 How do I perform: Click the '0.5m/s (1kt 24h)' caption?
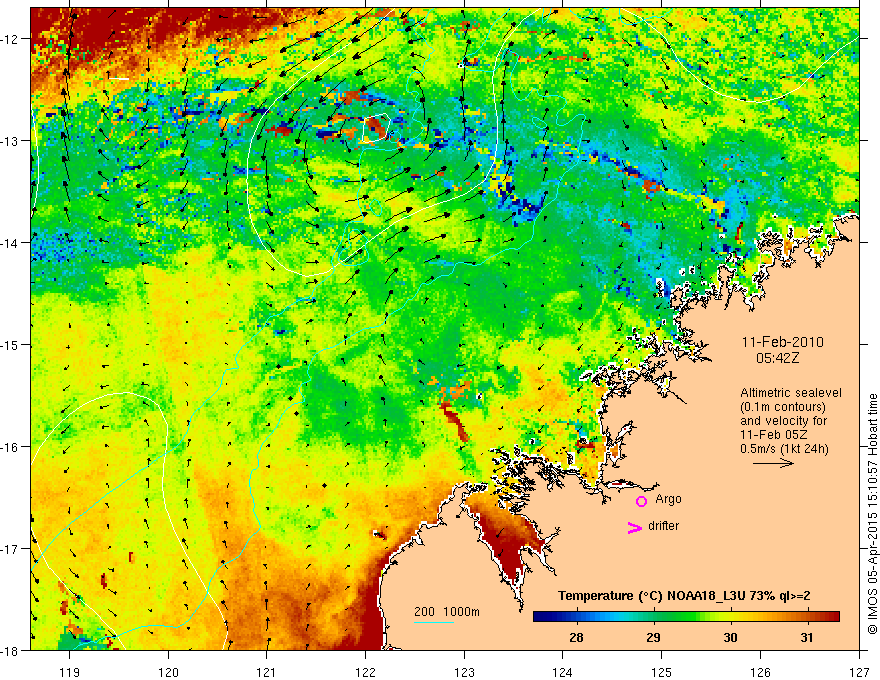click(x=784, y=449)
